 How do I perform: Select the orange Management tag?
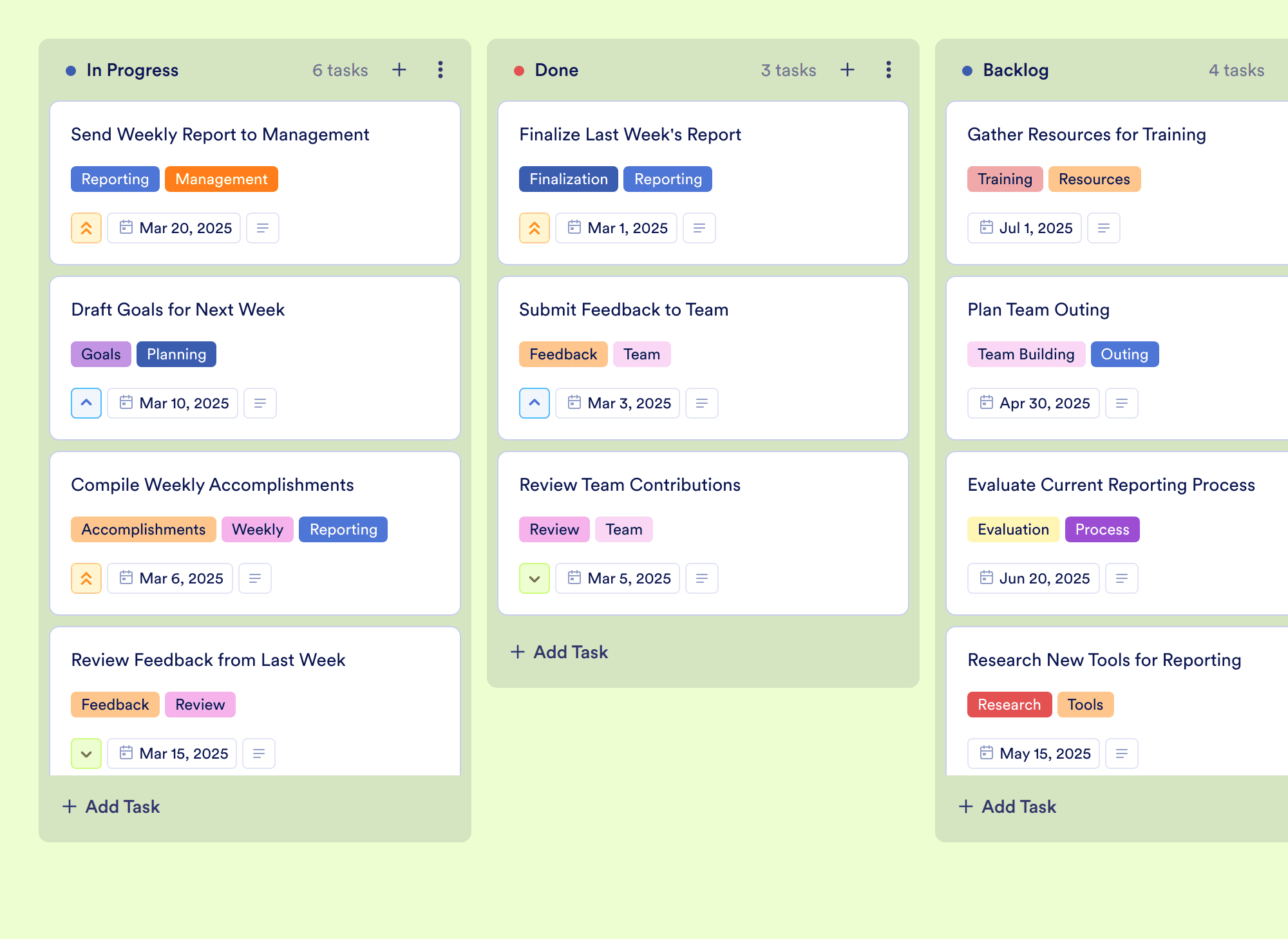221,179
